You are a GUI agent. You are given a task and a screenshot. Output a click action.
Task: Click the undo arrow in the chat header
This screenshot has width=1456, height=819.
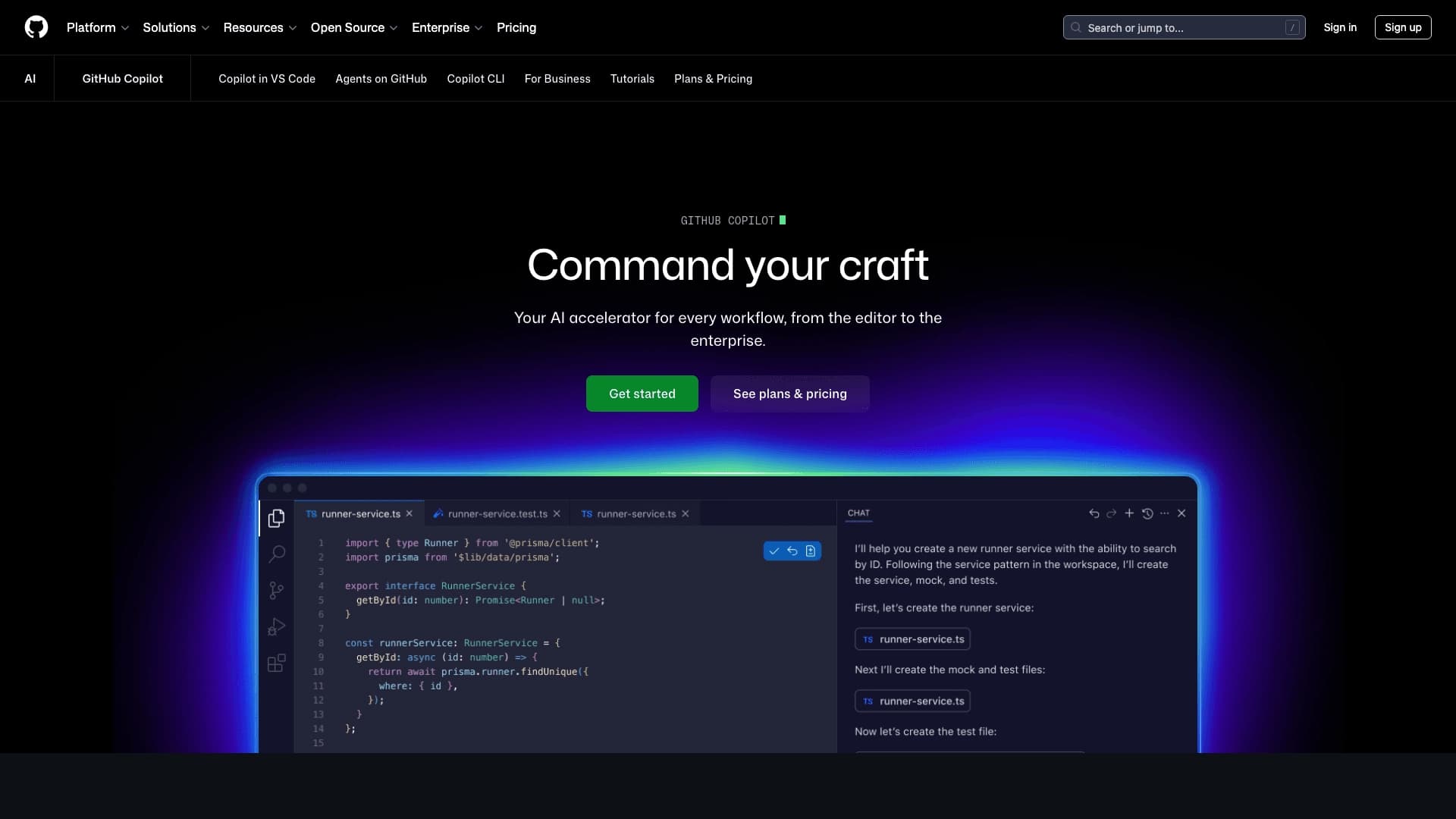[x=1094, y=513]
